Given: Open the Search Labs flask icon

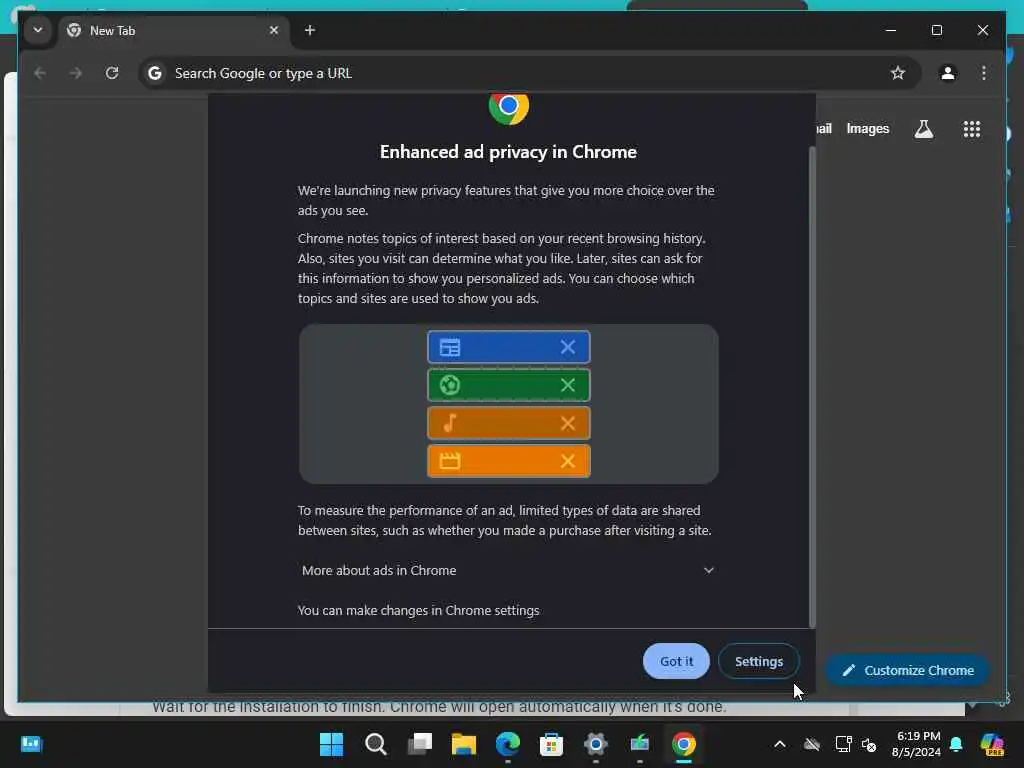Looking at the screenshot, I should coord(923,129).
